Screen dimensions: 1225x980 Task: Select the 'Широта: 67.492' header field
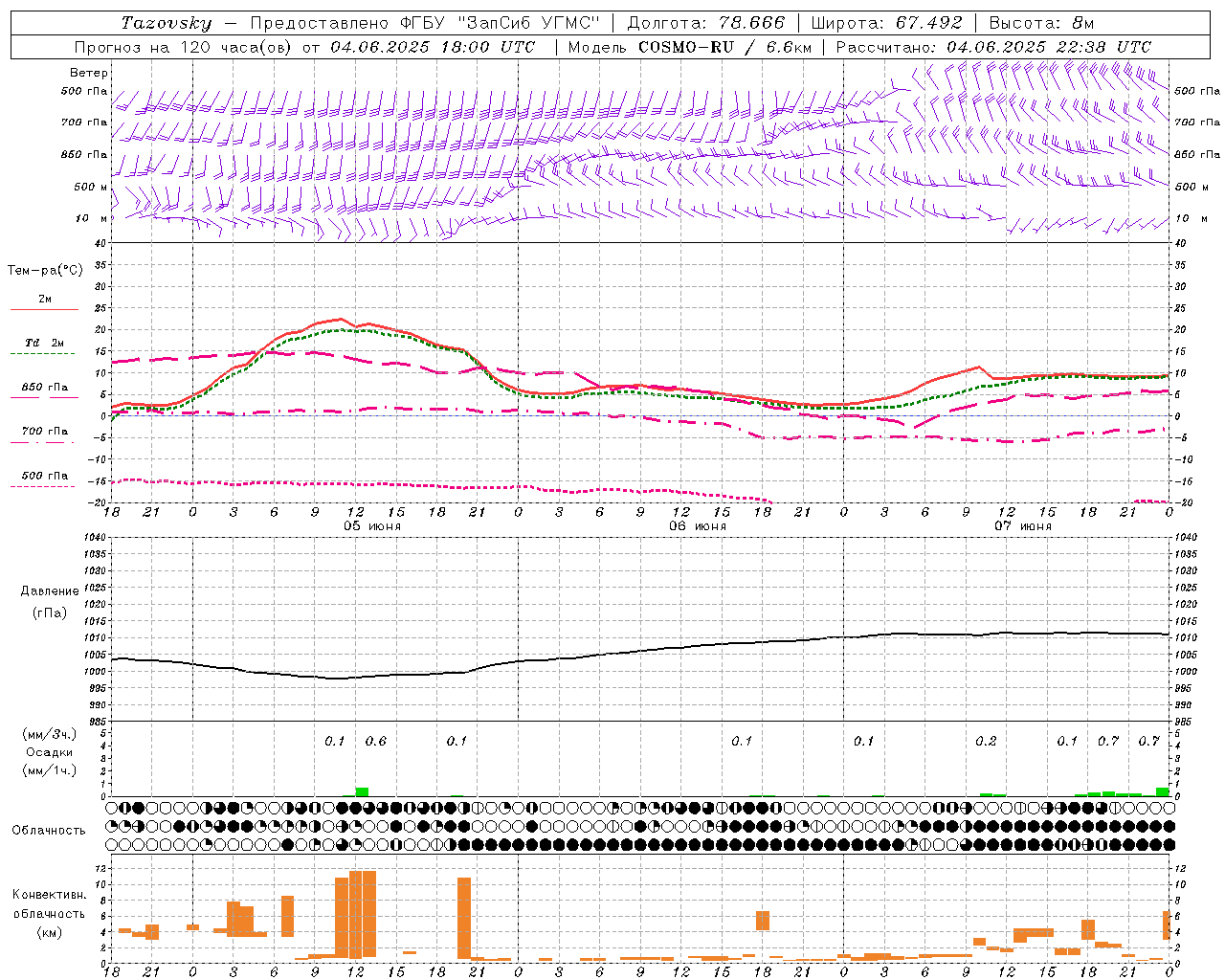pyautogui.click(x=886, y=23)
